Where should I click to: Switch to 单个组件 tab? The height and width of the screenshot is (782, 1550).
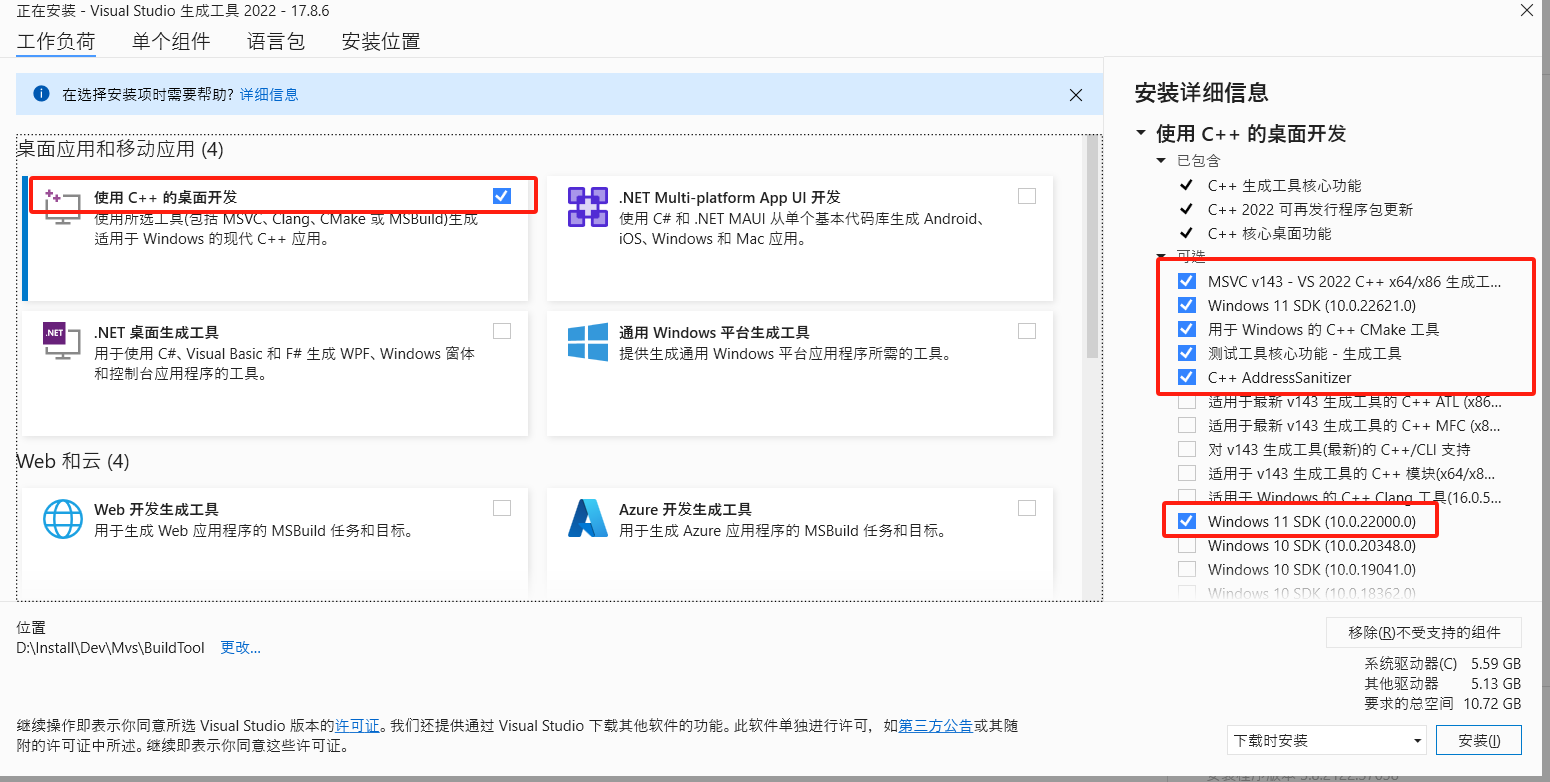click(171, 41)
